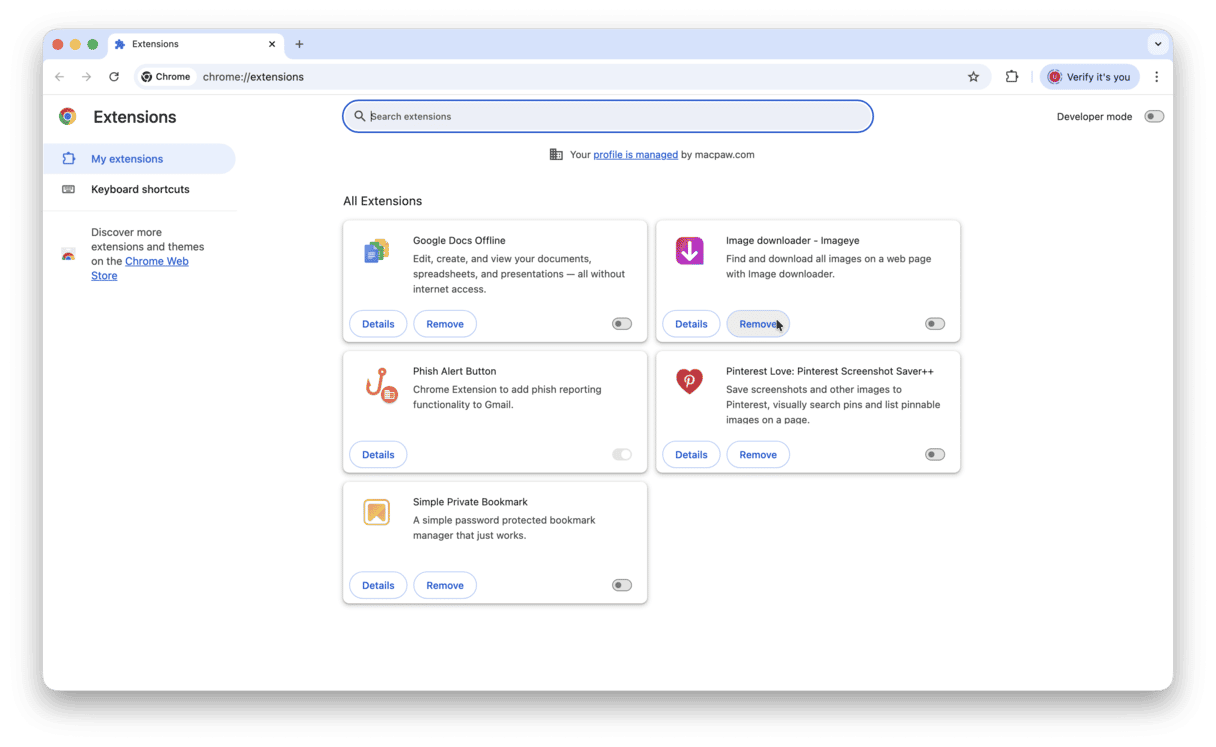The image size is (1216, 747).
Task: Click the bookmark star in the address bar
Action: 973,76
